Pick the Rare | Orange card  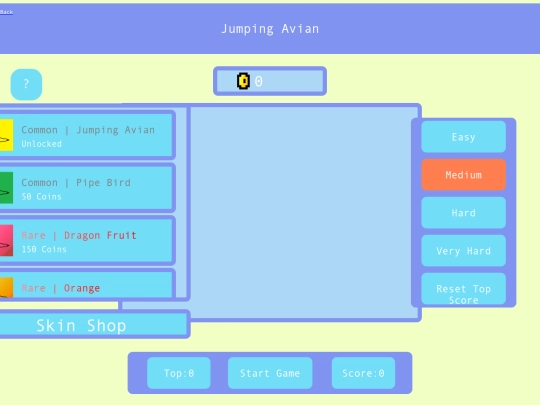click(87, 284)
